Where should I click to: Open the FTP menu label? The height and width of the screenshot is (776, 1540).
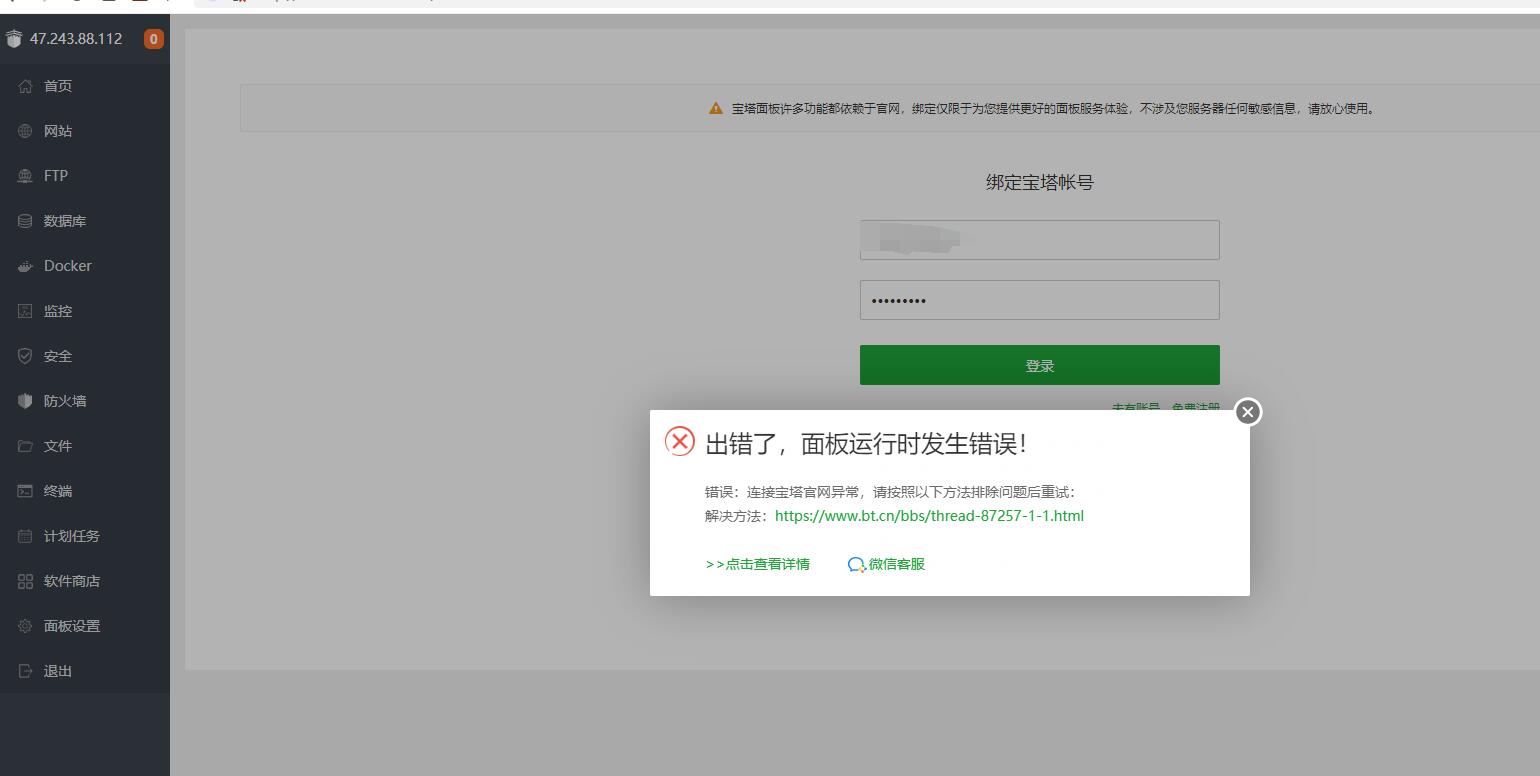coord(56,176)
